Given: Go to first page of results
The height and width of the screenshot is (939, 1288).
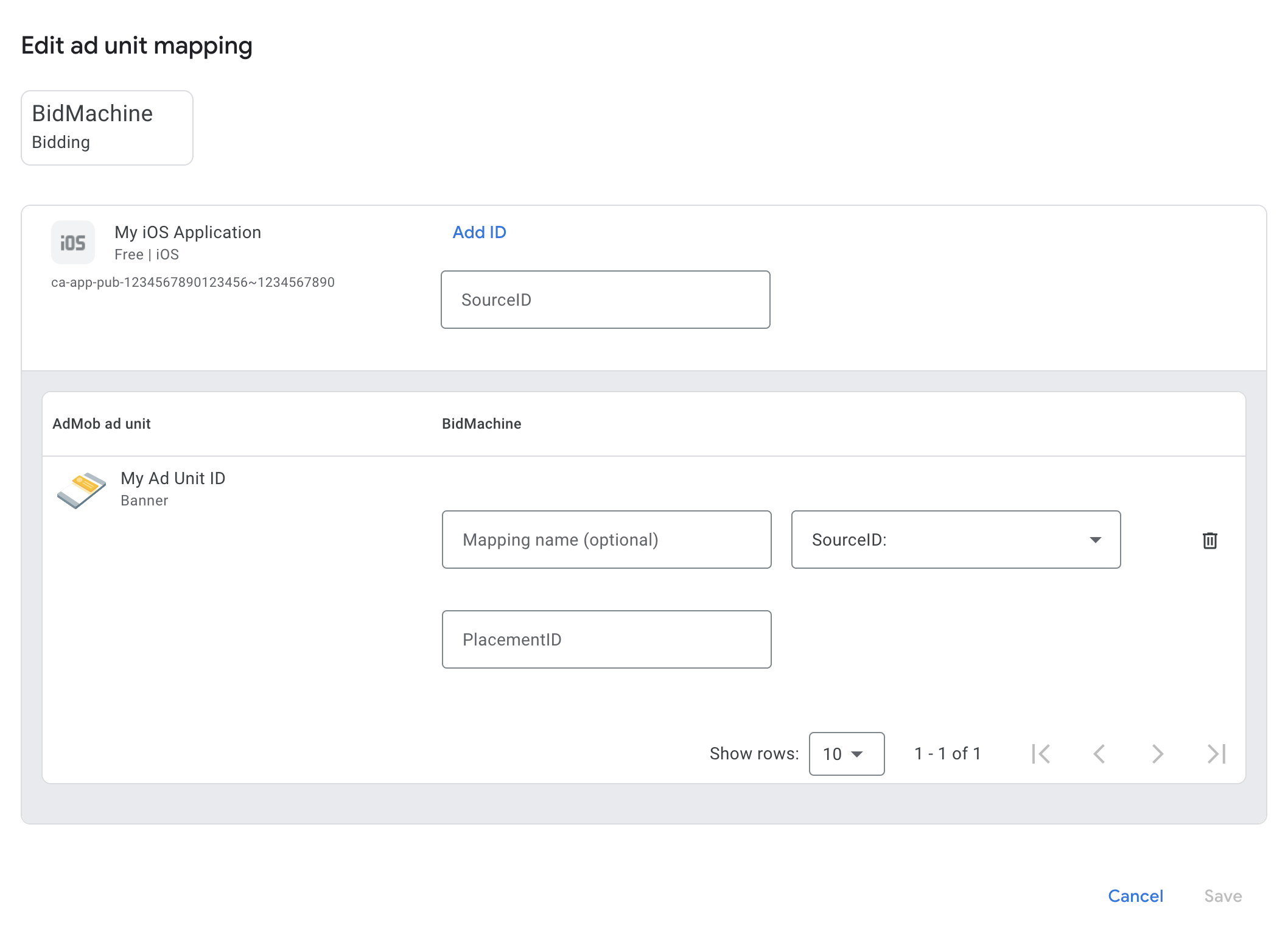Looking at the screenshot, I should click(x=1041, y=754).
